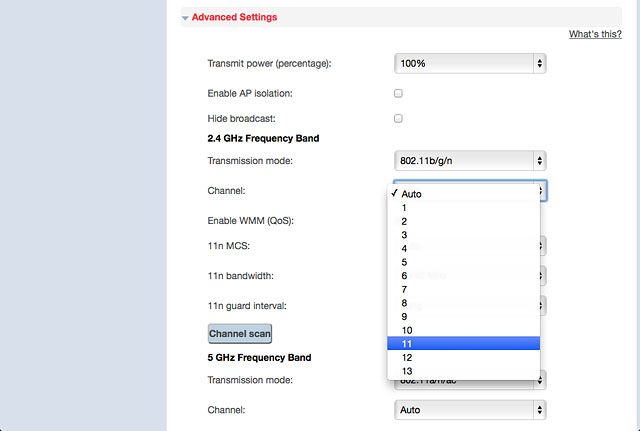This screenshot has width=640, height=431.
Task: Choose channel 7 from the list
Action: click(x=463, y=289)
